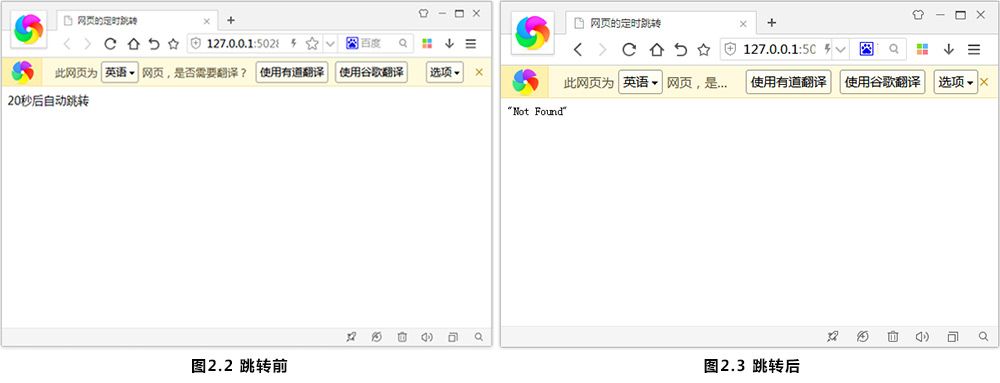1000x383 pixels.
Task: Toggle sound speaker icon in right status bar
Action: pyautogui.click(x=922, y=336)
